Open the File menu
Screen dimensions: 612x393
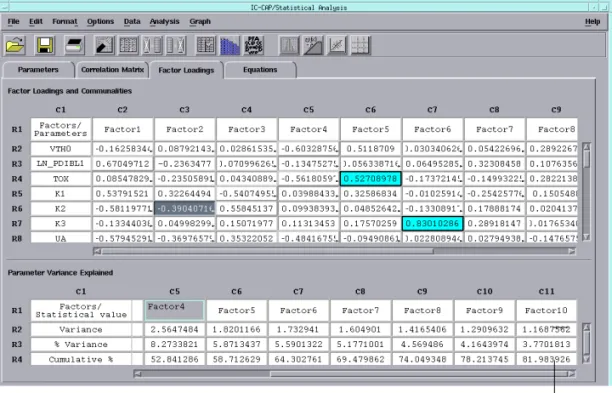click(13, 21)
